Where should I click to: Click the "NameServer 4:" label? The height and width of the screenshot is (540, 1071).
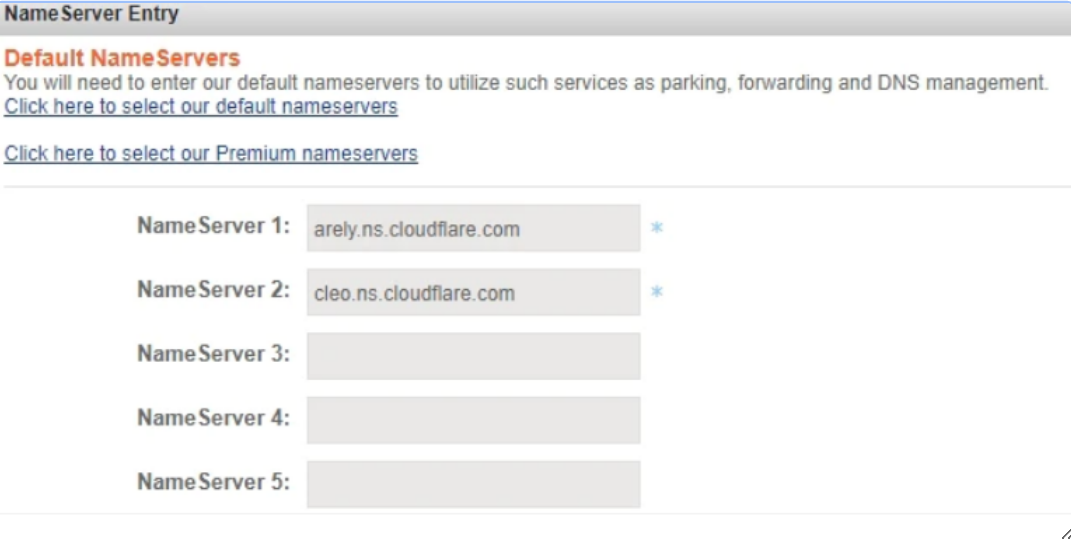click(x=213, y=418)
